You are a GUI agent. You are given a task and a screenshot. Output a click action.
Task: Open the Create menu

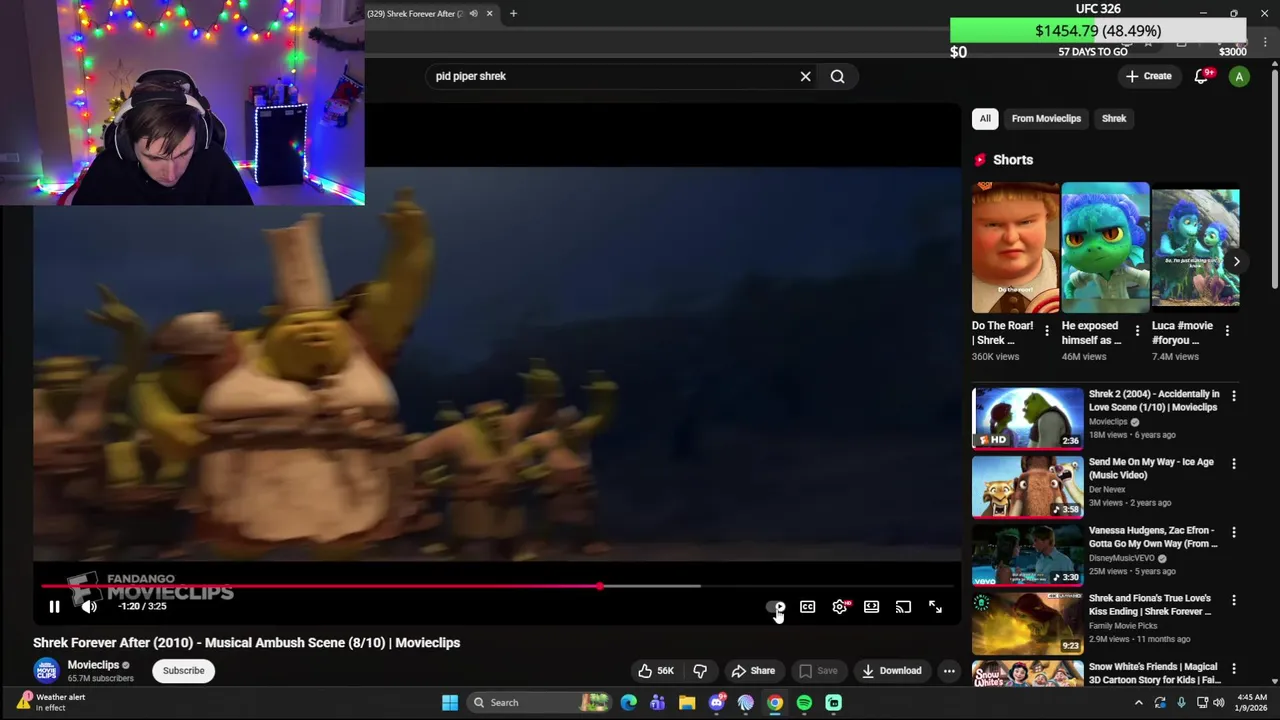click(1148, 76)
